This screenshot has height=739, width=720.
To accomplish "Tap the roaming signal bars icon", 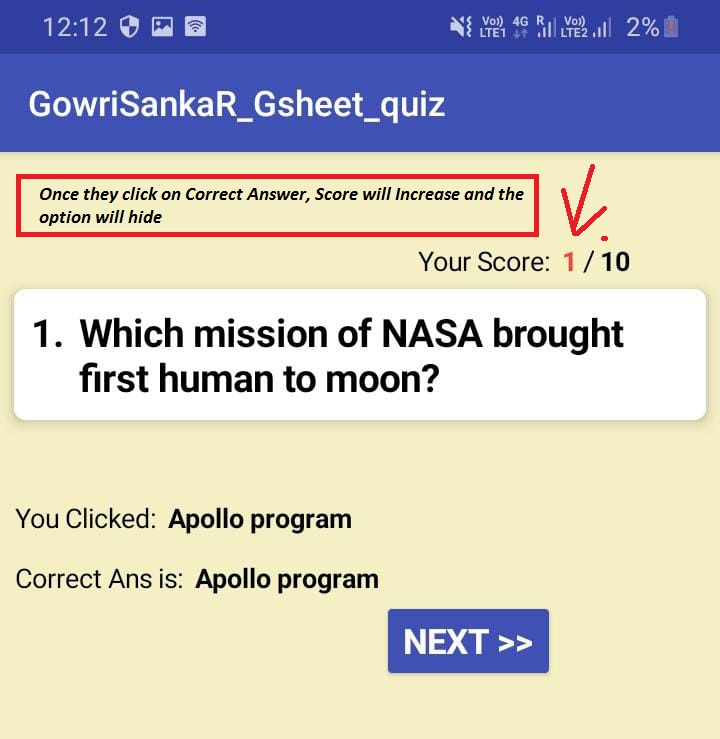I will (546, 27).
